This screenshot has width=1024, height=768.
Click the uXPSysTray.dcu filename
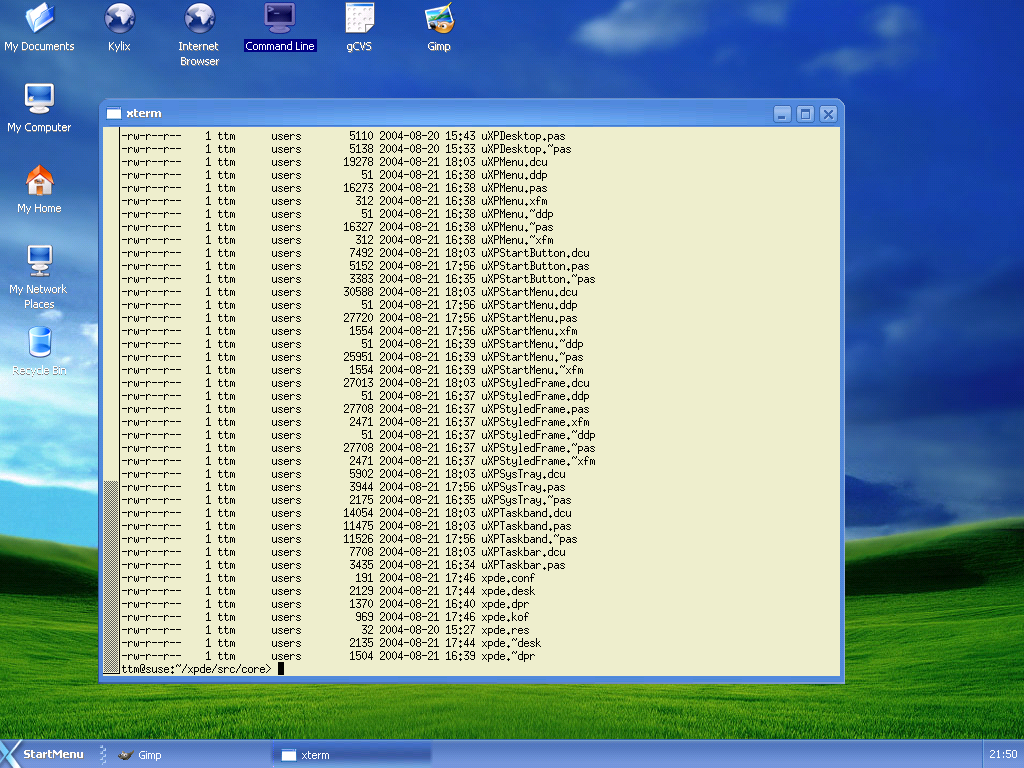pyautogui.click(x=523, y=474)
